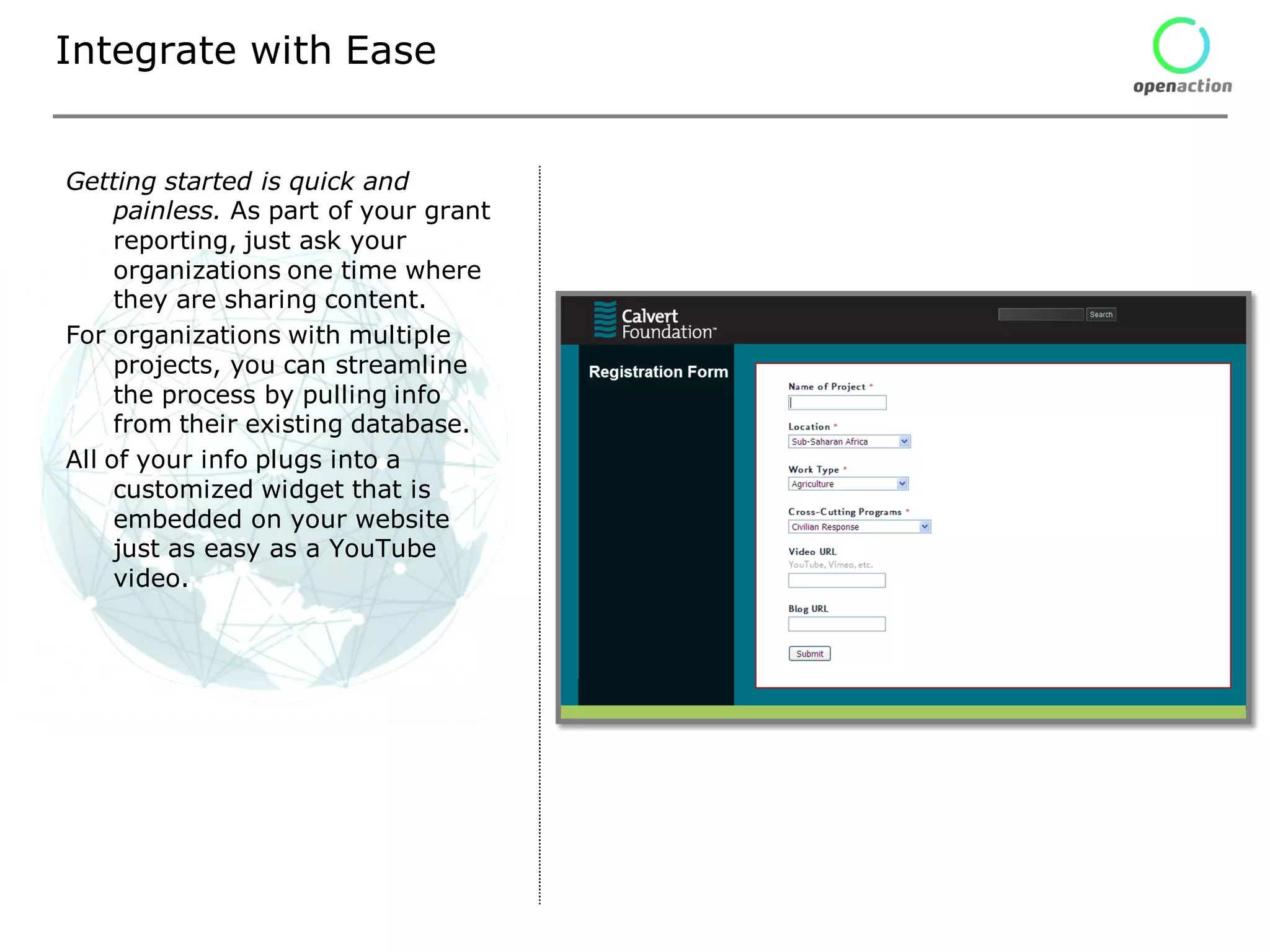Open the Location dropdown showing Sub-Saharan Africa
The width and height of the screenshot is (1270, 952).
pyautogui.click(x=848, y=442)
